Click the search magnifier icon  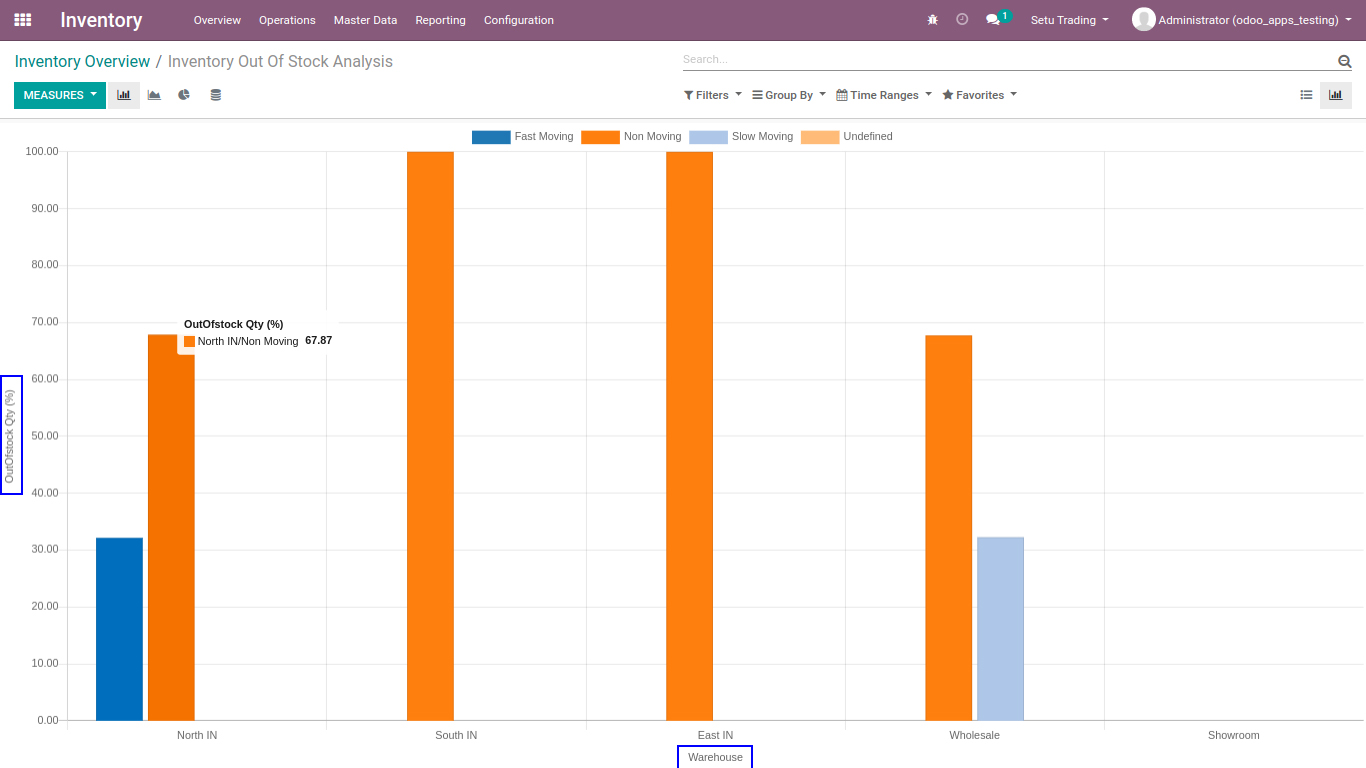(1345, 61)
